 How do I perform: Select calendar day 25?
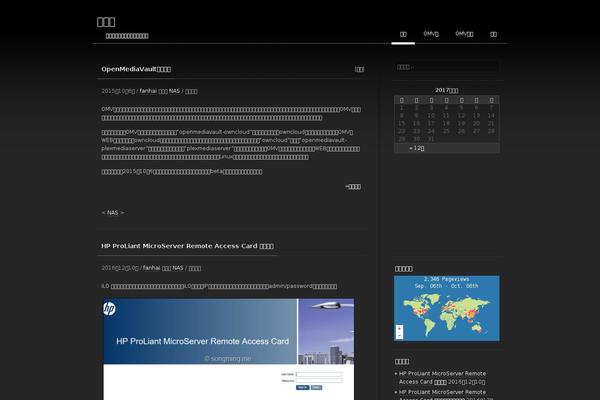point(446,131)
